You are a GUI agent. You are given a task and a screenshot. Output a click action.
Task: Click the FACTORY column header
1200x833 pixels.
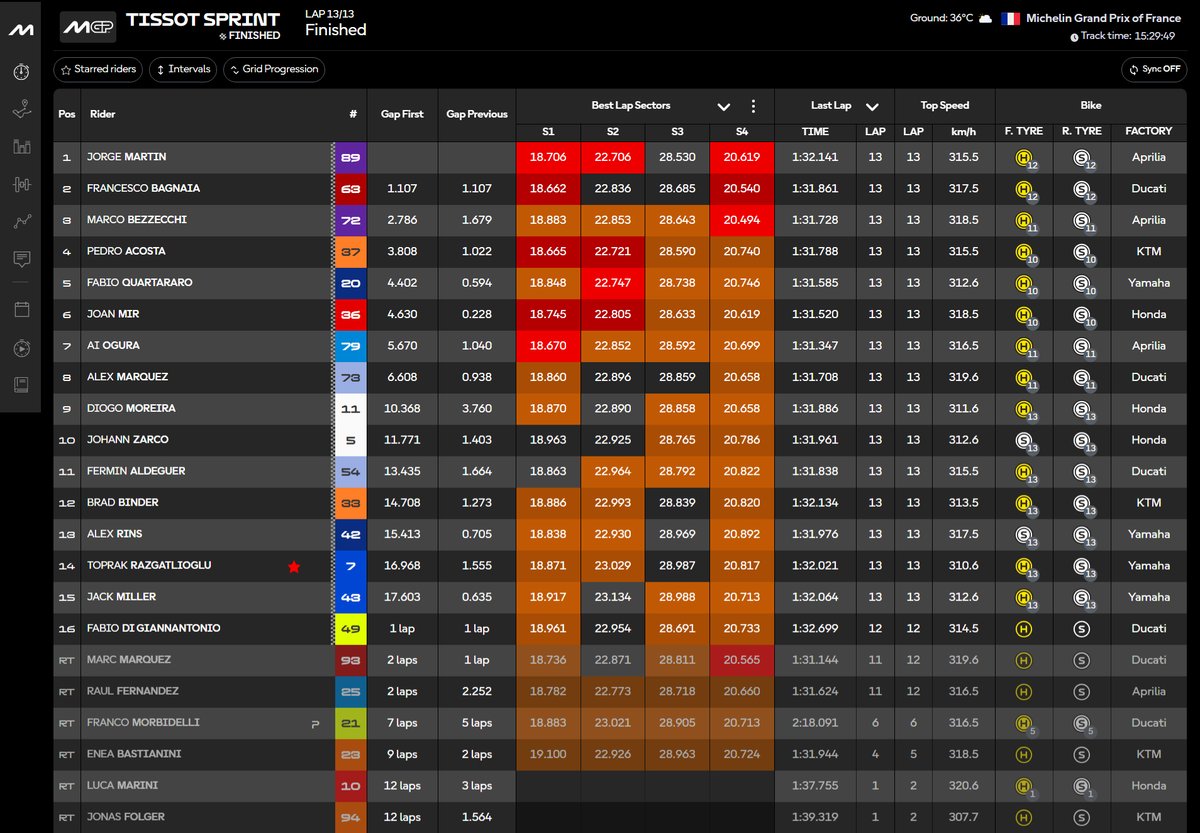1148,131
